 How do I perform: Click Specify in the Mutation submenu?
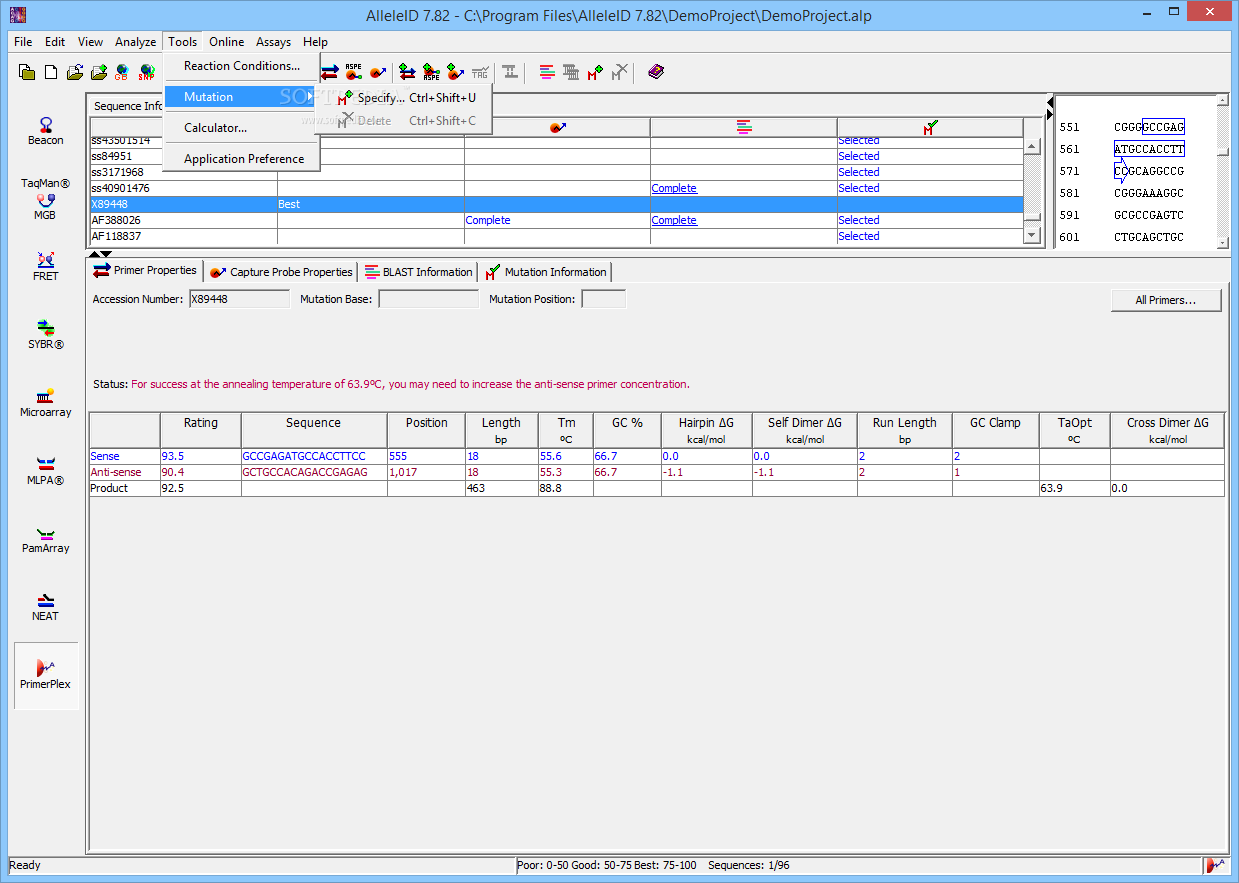(x=406, y=98)
